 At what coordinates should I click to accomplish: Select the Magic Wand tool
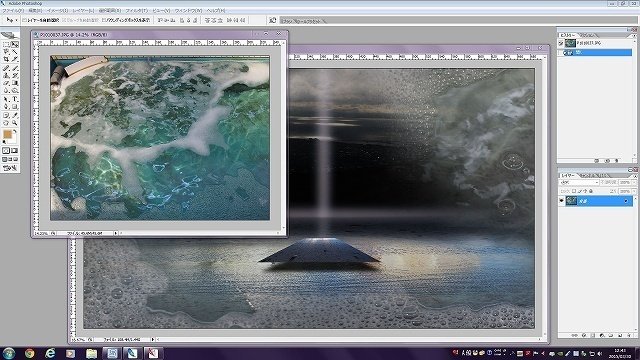coord(15,52)
